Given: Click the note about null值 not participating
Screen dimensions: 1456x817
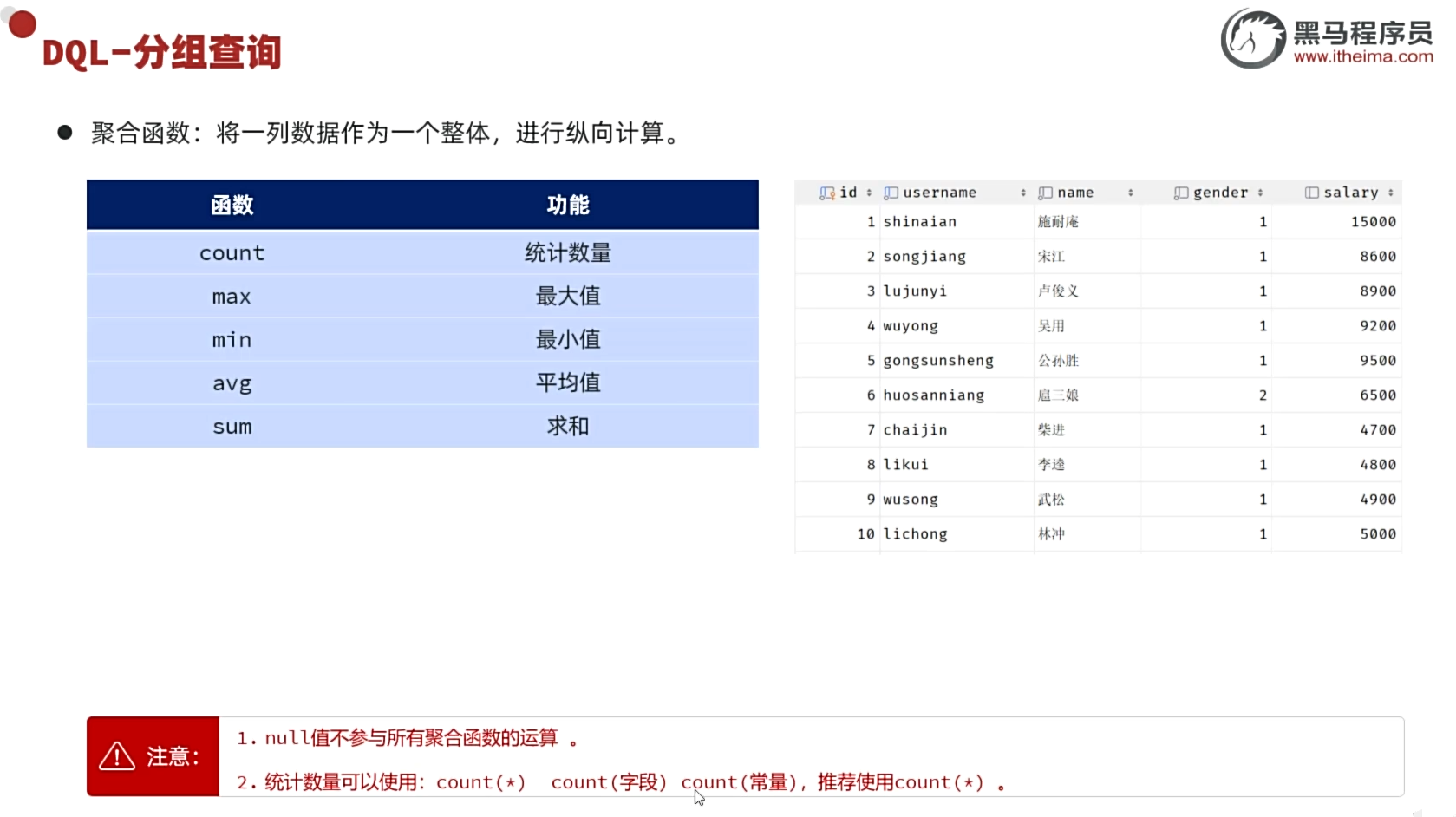Looking at the screenshot, I should 408,738.
